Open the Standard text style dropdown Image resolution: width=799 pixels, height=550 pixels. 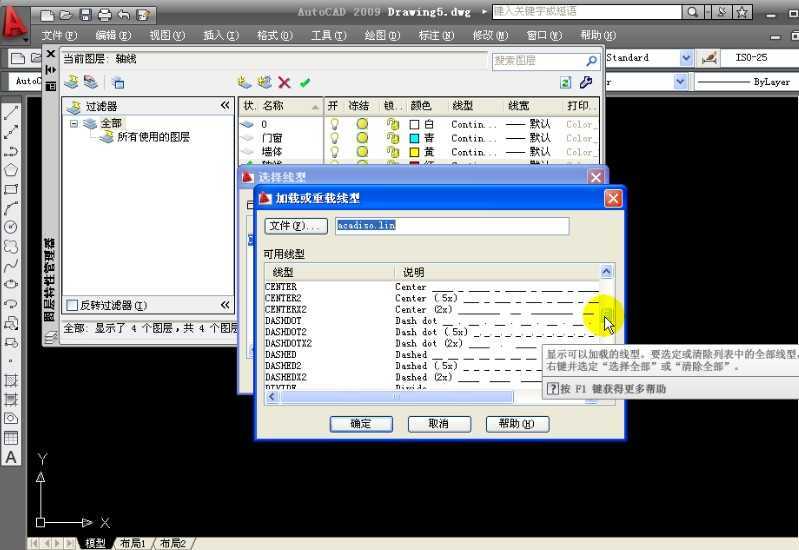tap(686, 58)
